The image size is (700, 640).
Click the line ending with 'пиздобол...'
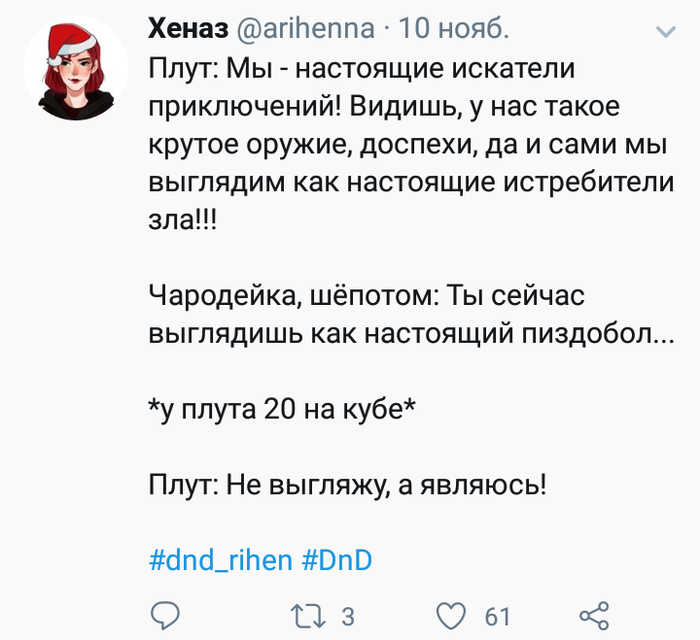coord(410,333)
